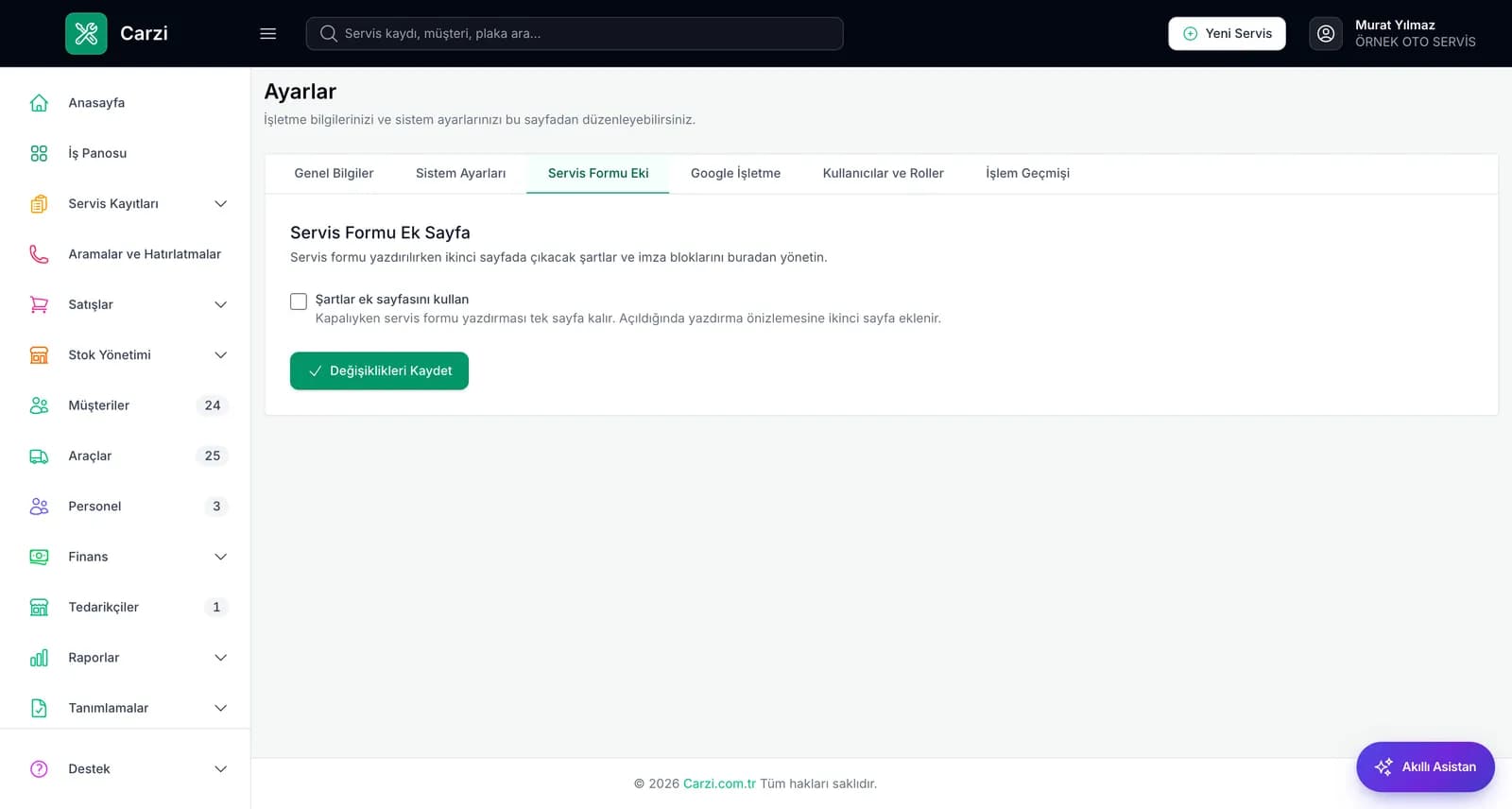The width and height of the screenshot is (1512, 809).
Task: Click the Stok Yönetimi store icon
Action: pos(39,354)
